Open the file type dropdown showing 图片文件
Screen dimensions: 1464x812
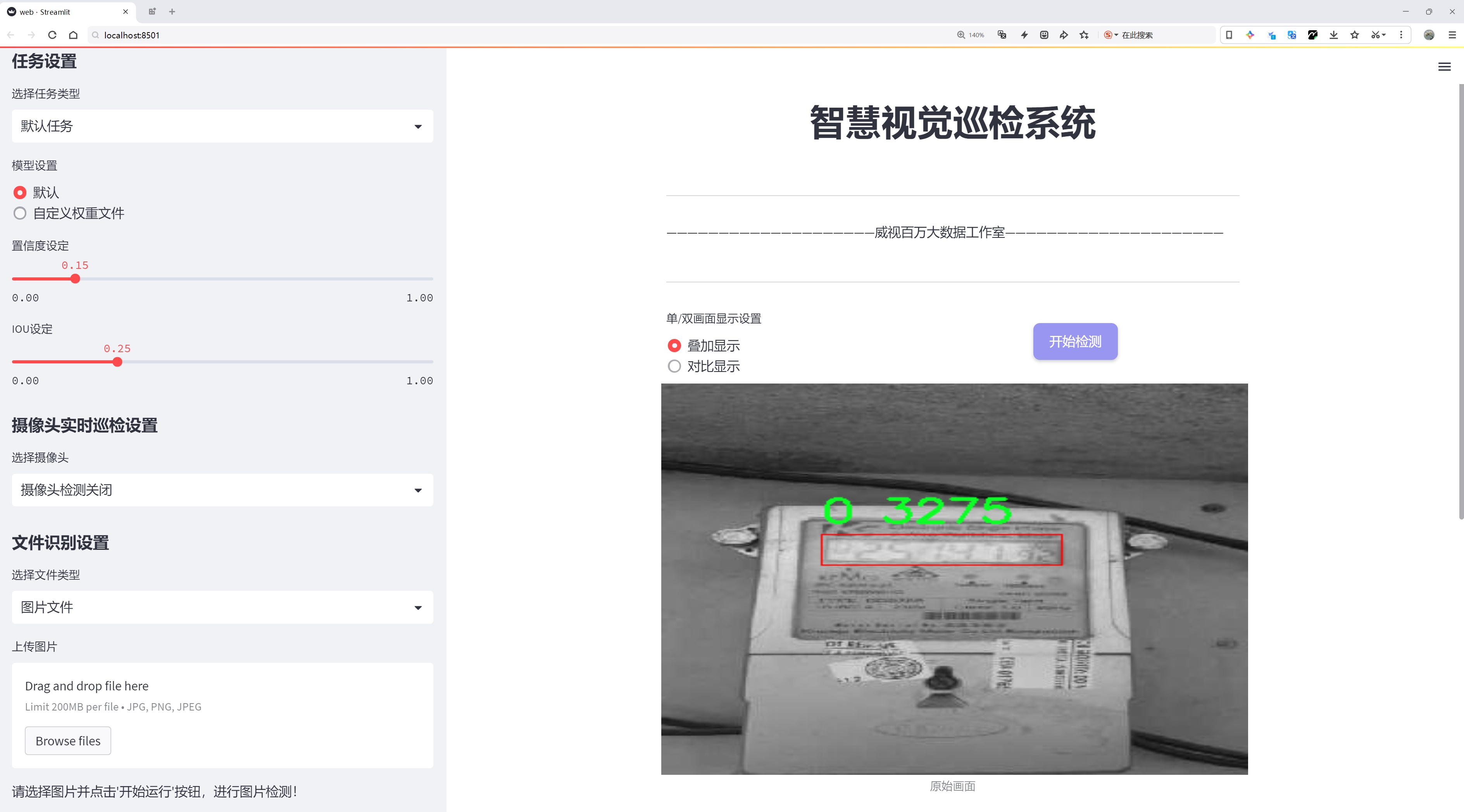tap(222, 607)
